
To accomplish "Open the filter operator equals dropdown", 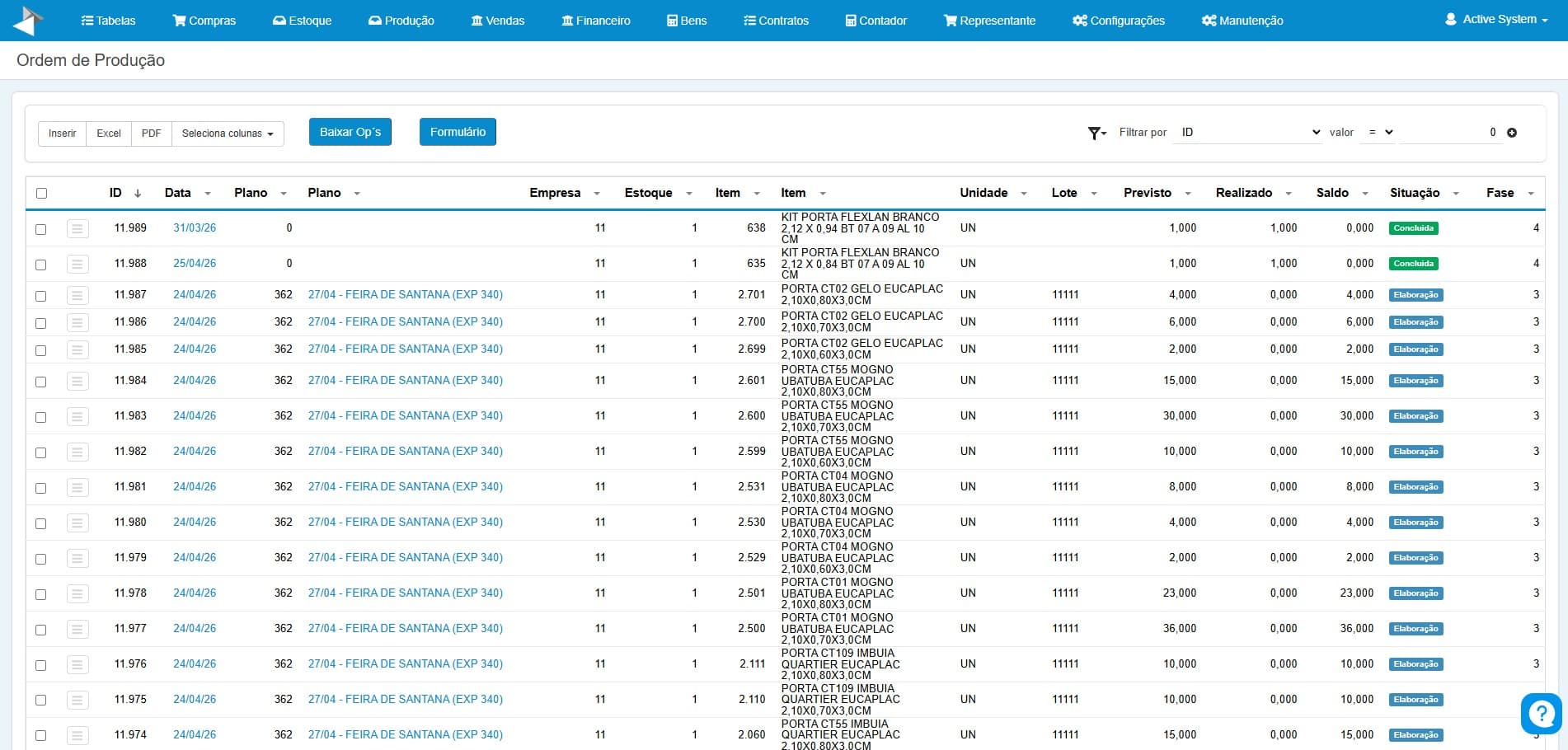I will 1377,132.
